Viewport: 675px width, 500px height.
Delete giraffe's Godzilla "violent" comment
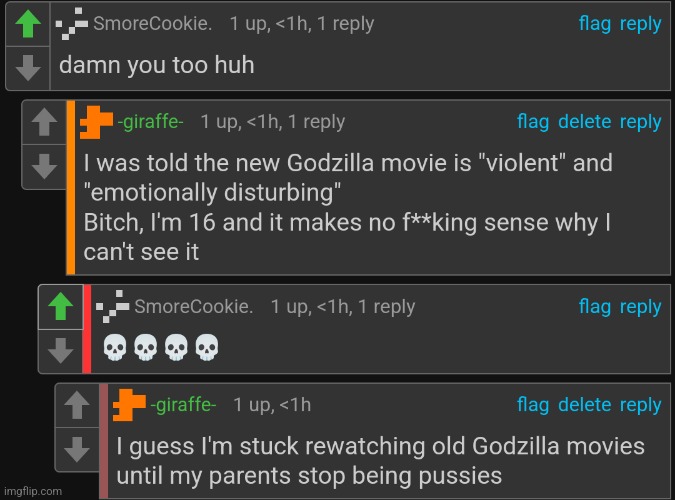584,122
